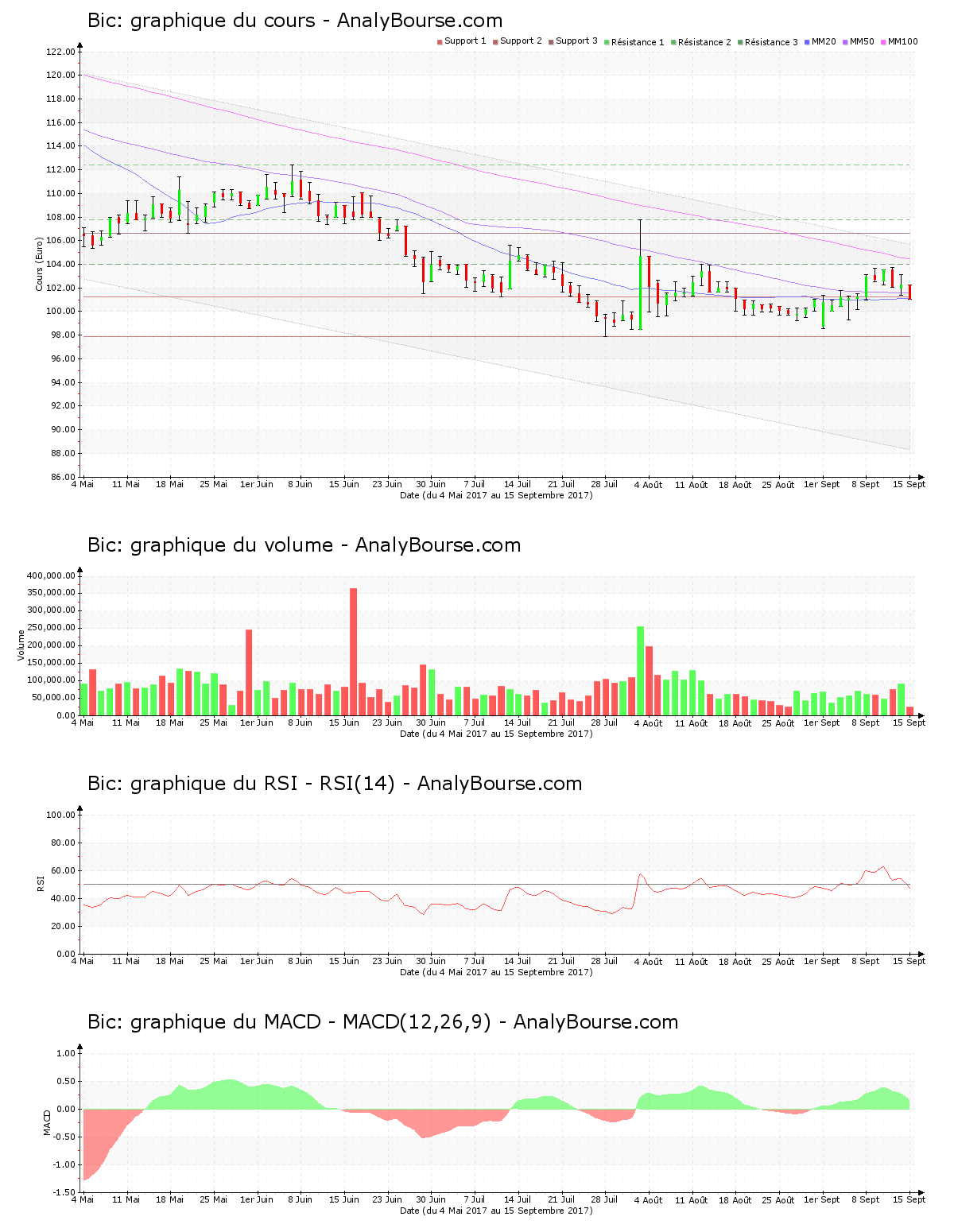This screenshot has height=1232, width=954.
Task: Click the RSI chart title 'RSI(14)'
Action: pyautogui.click(x=357, y=784)
